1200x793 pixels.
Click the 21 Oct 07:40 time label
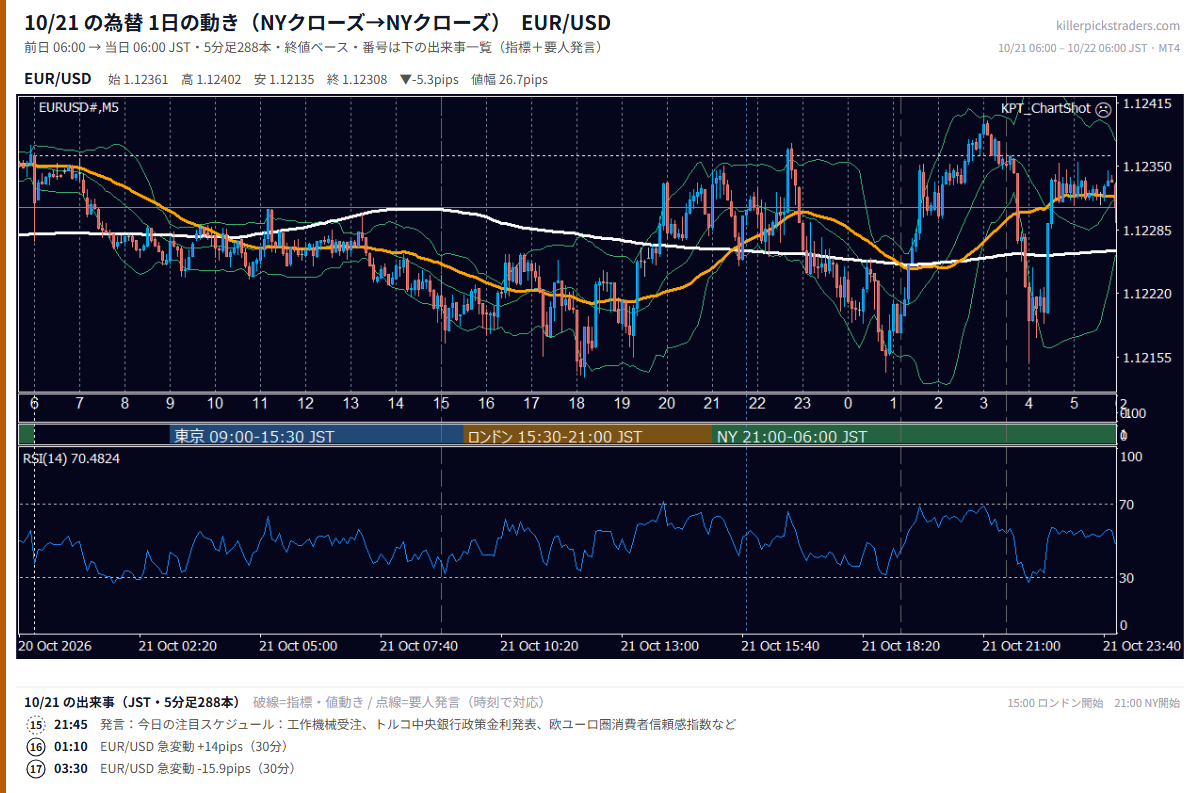click(x=419, y=646)
